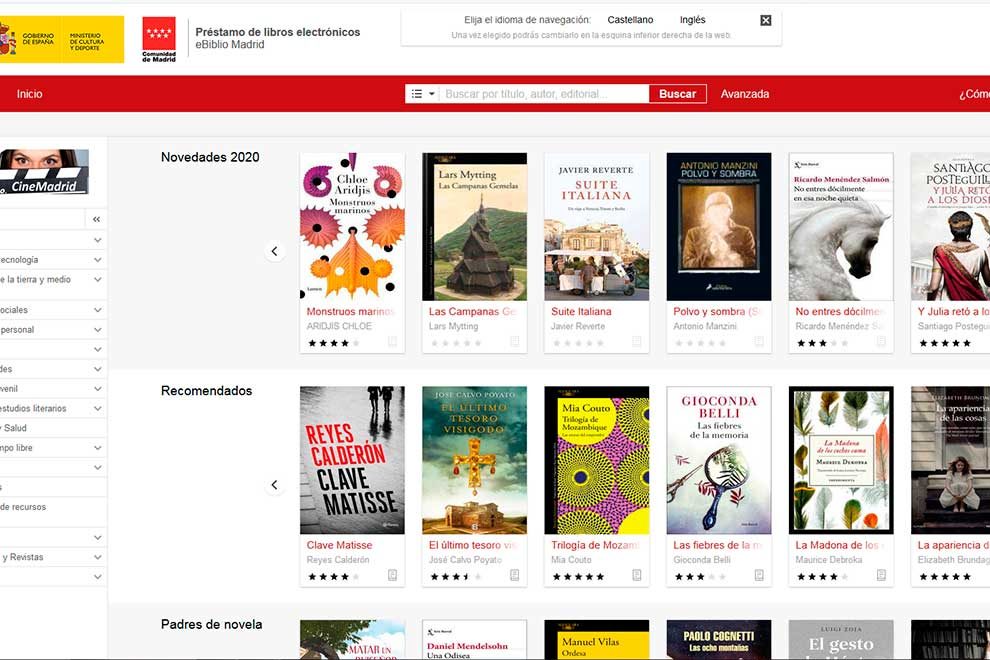Expand the 'y Revistas' sidebar category
Viewport: 990px width, 660px height.
(x=97, y=557)
